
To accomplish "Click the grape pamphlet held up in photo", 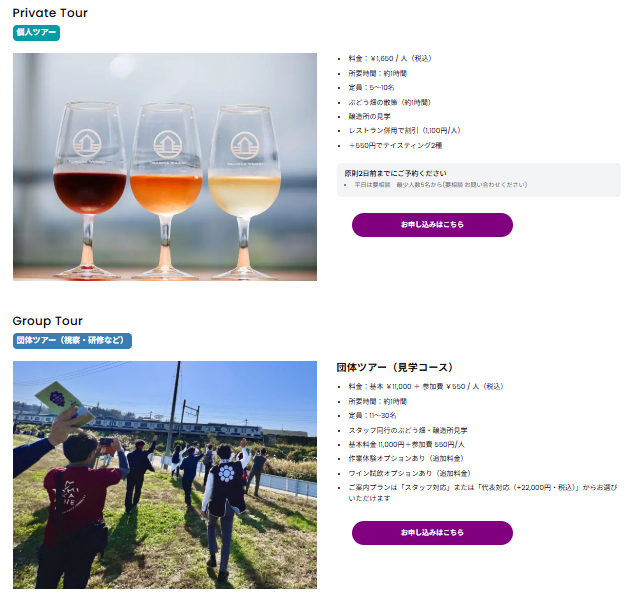I will (64, 402).
